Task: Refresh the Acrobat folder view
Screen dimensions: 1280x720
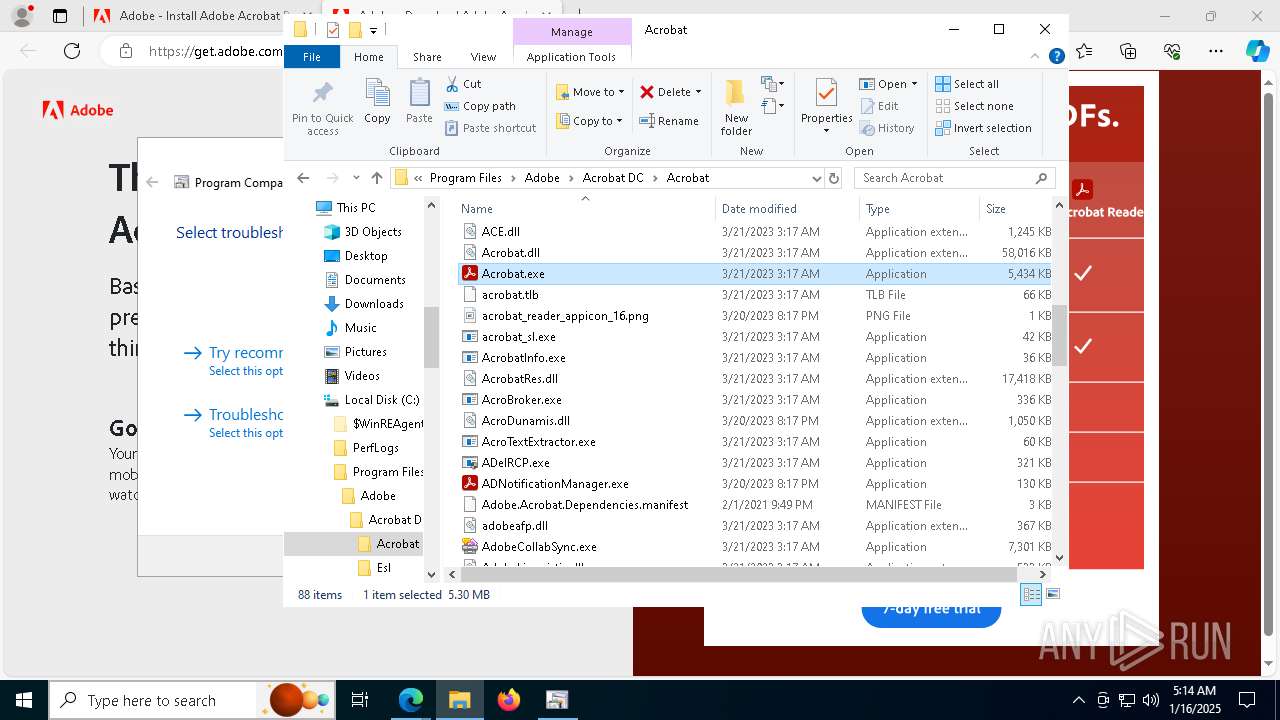Action: (x=834, y=178)
